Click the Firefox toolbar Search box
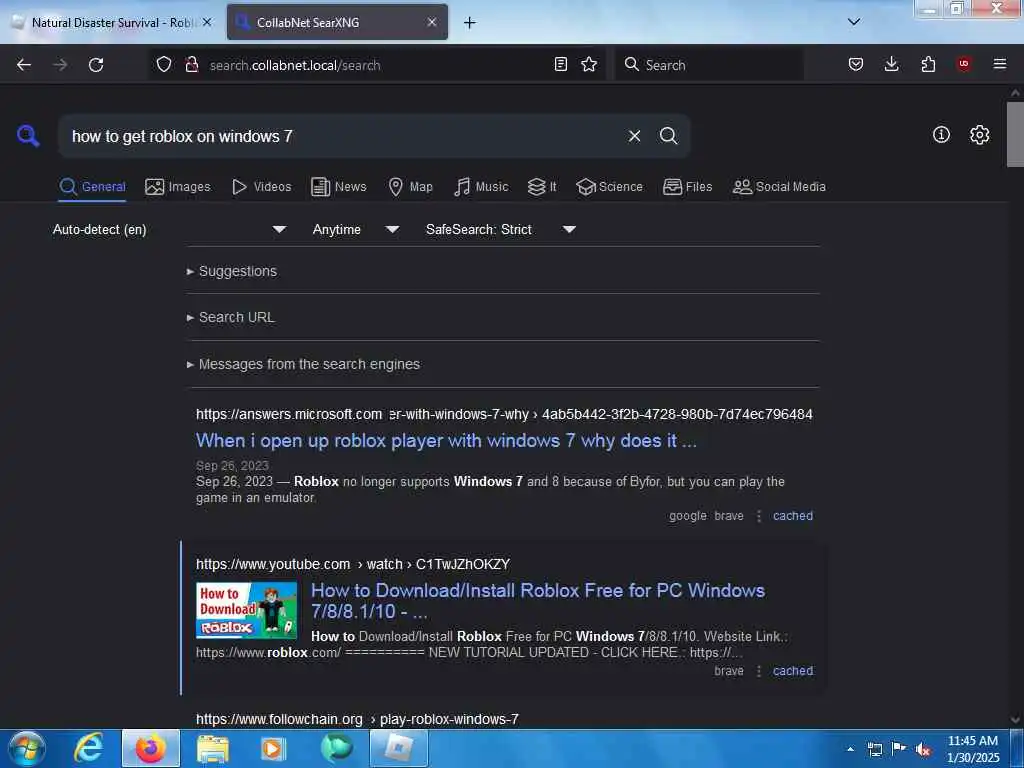Image resolution: width=1024 pixels, height=768 pixels. [x=709, y=65]
